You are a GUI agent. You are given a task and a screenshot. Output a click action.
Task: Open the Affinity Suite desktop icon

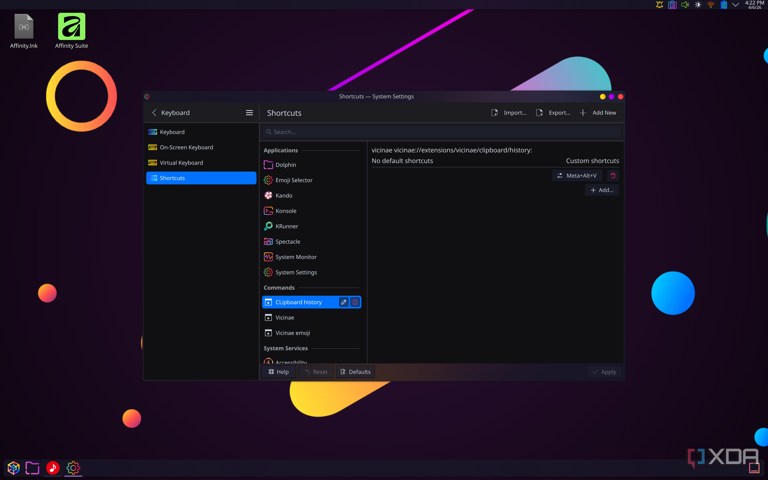click(x=71, y=28)
